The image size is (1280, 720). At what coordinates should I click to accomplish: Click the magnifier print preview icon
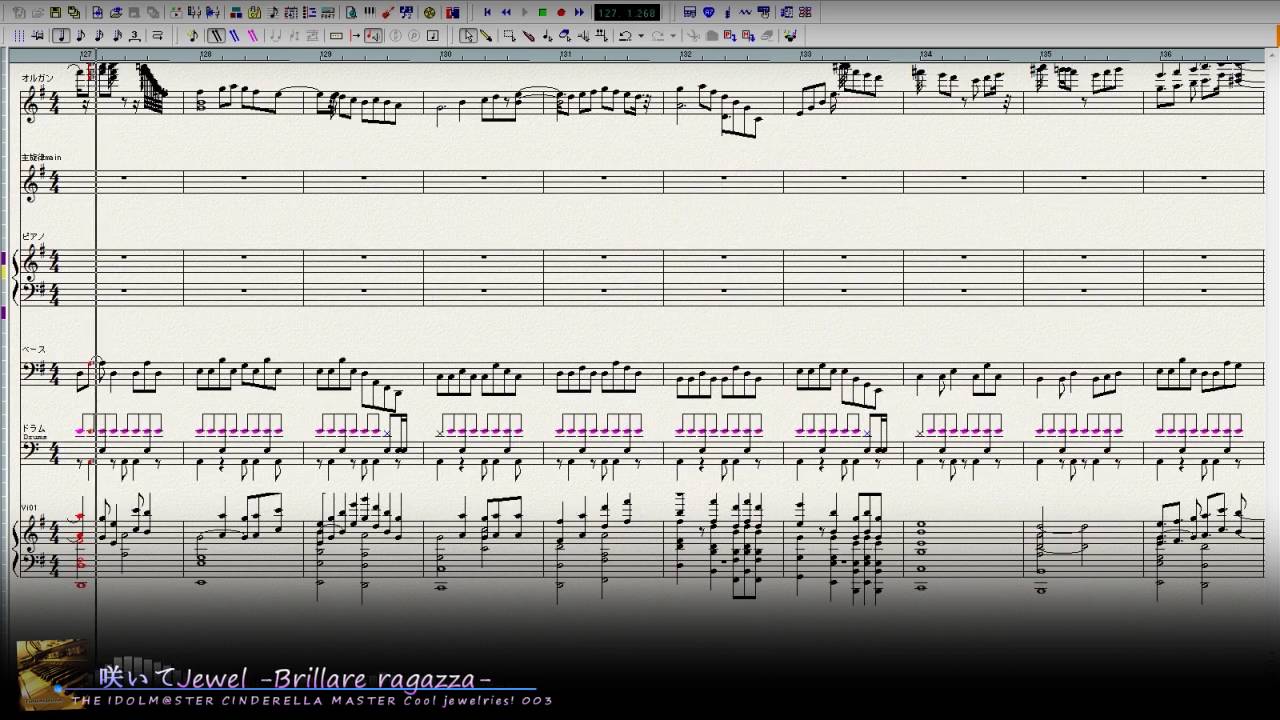pyautogui.click(x=351, y=13)
